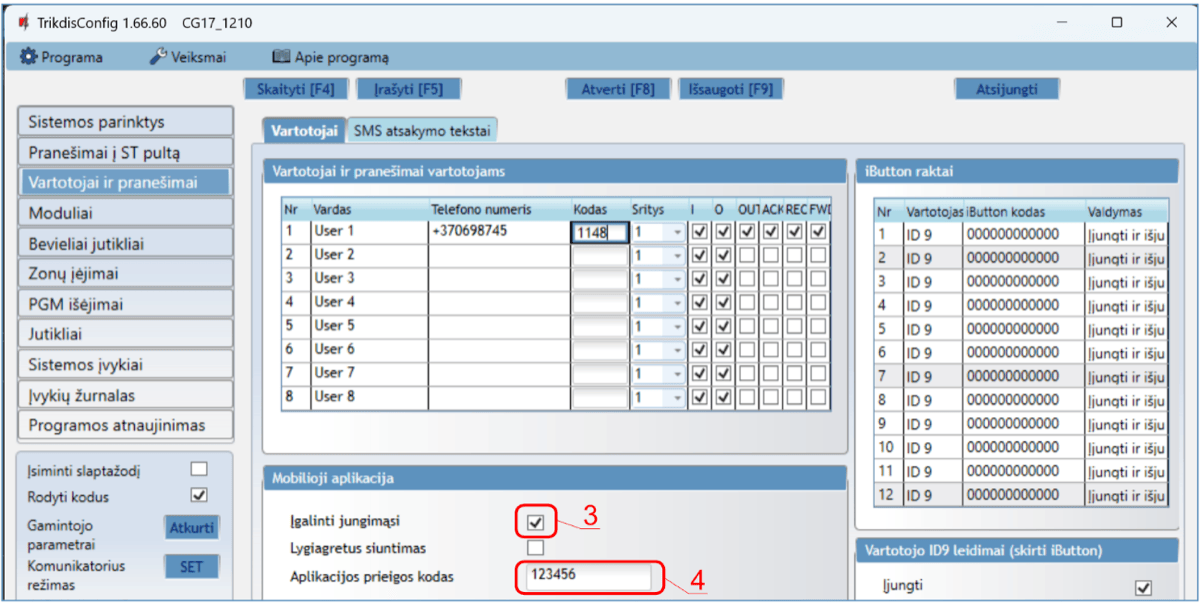
Task: Switch to SMS atsakymo tekstai tab
Action: [422, 130]
